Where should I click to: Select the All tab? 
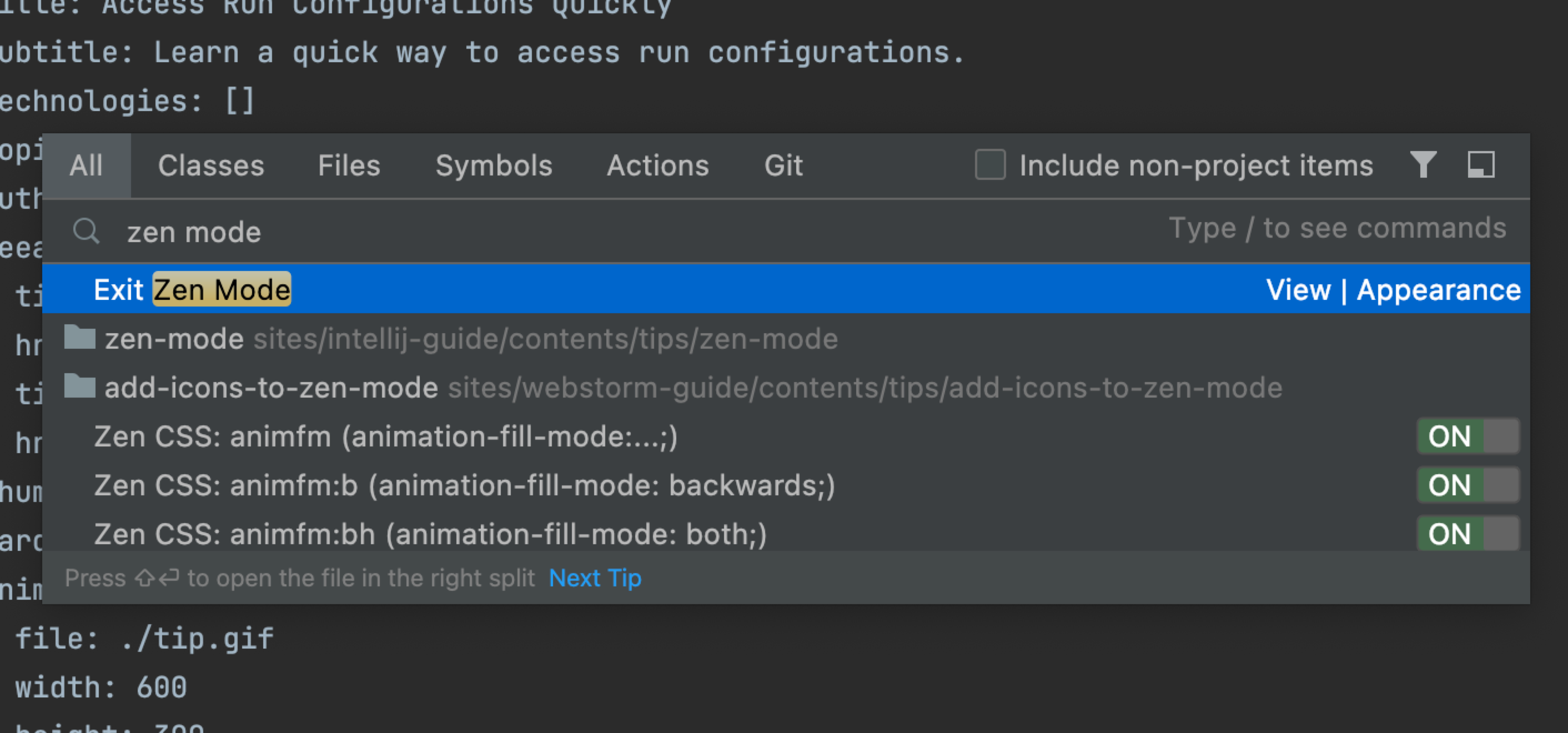(x=86, y=165)
